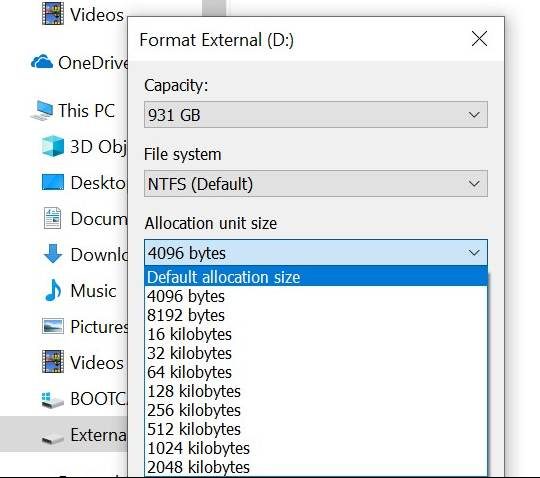Screen dimensions: 540x478
Task: Click the Downloads arrow icon
Action: click(53, 254)
